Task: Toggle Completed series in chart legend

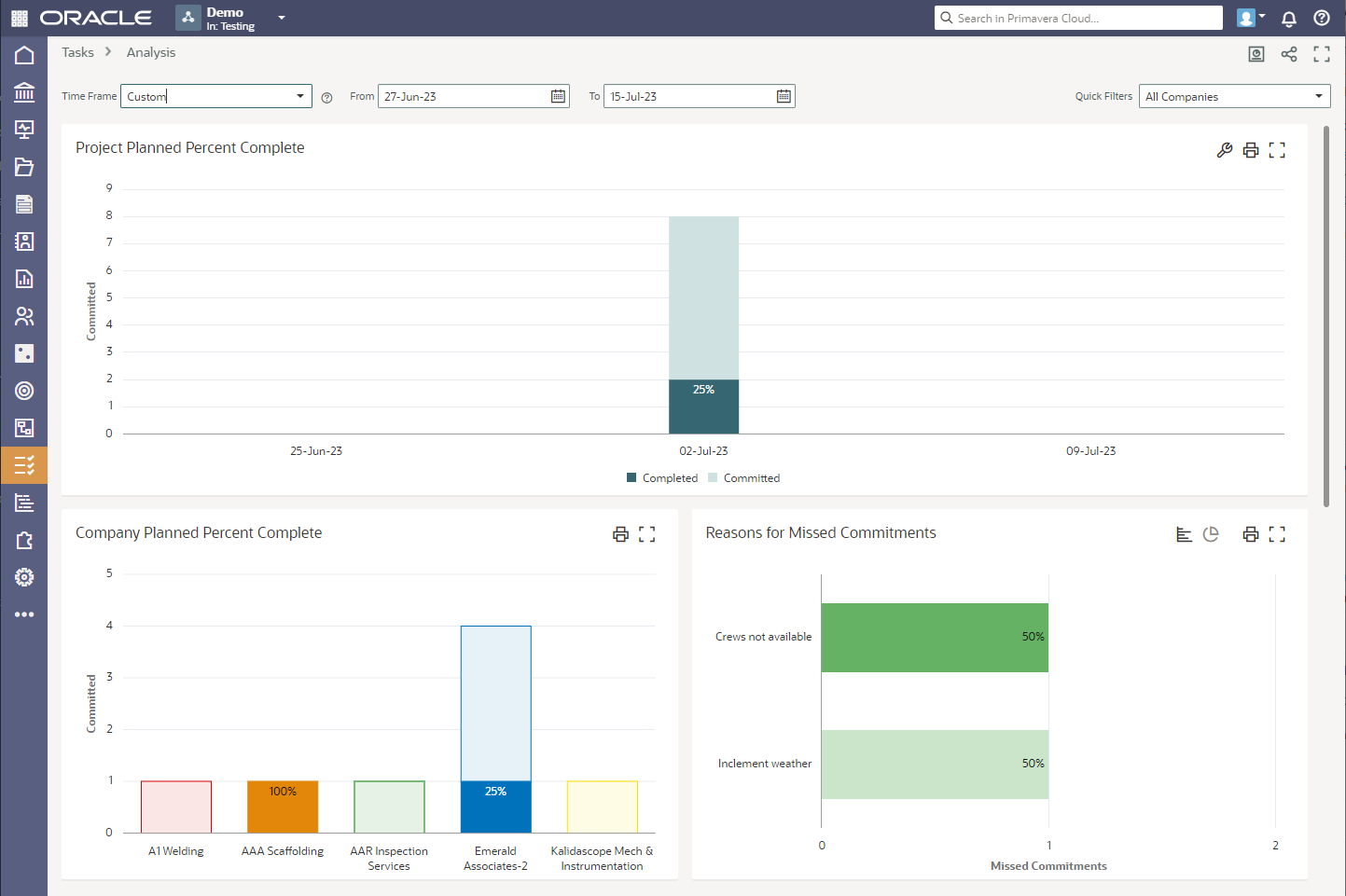Action: tap(662, 478)
